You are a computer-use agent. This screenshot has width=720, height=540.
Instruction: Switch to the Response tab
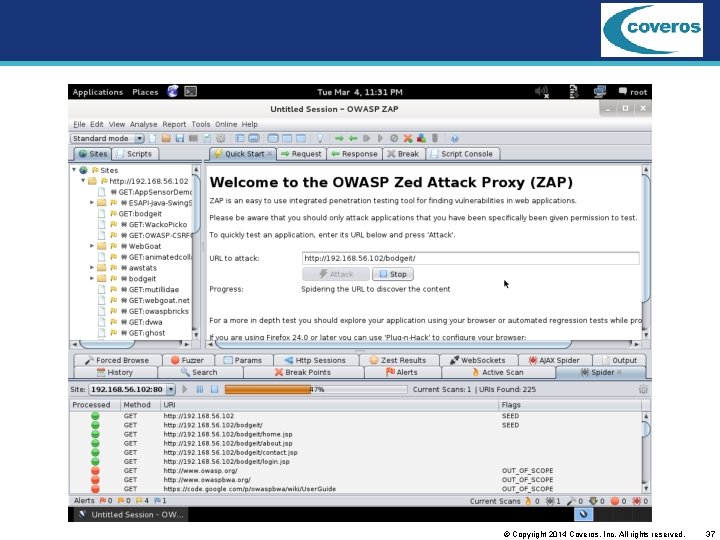tap(354, 154)
